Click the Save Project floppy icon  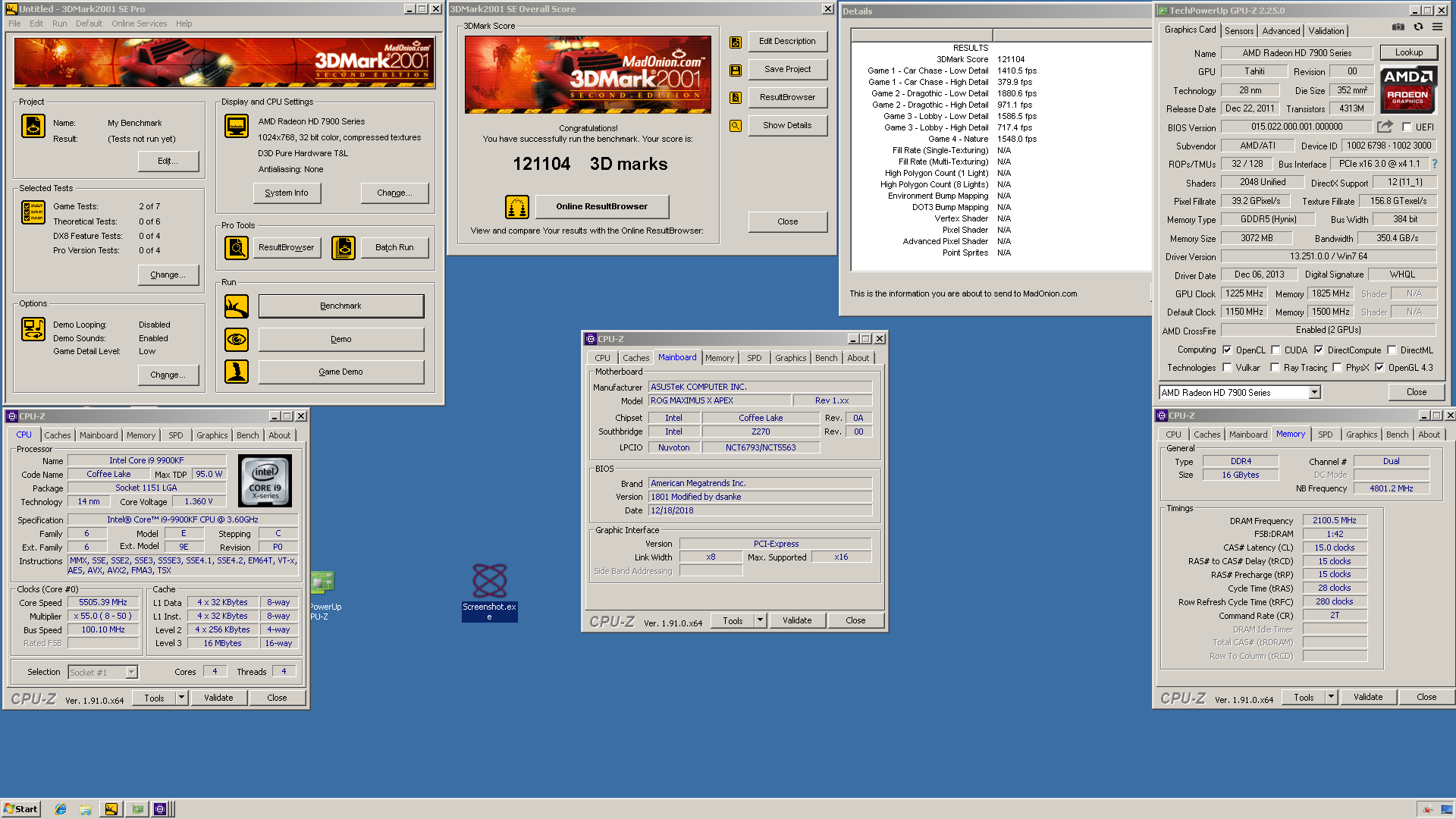coord(735,70)
